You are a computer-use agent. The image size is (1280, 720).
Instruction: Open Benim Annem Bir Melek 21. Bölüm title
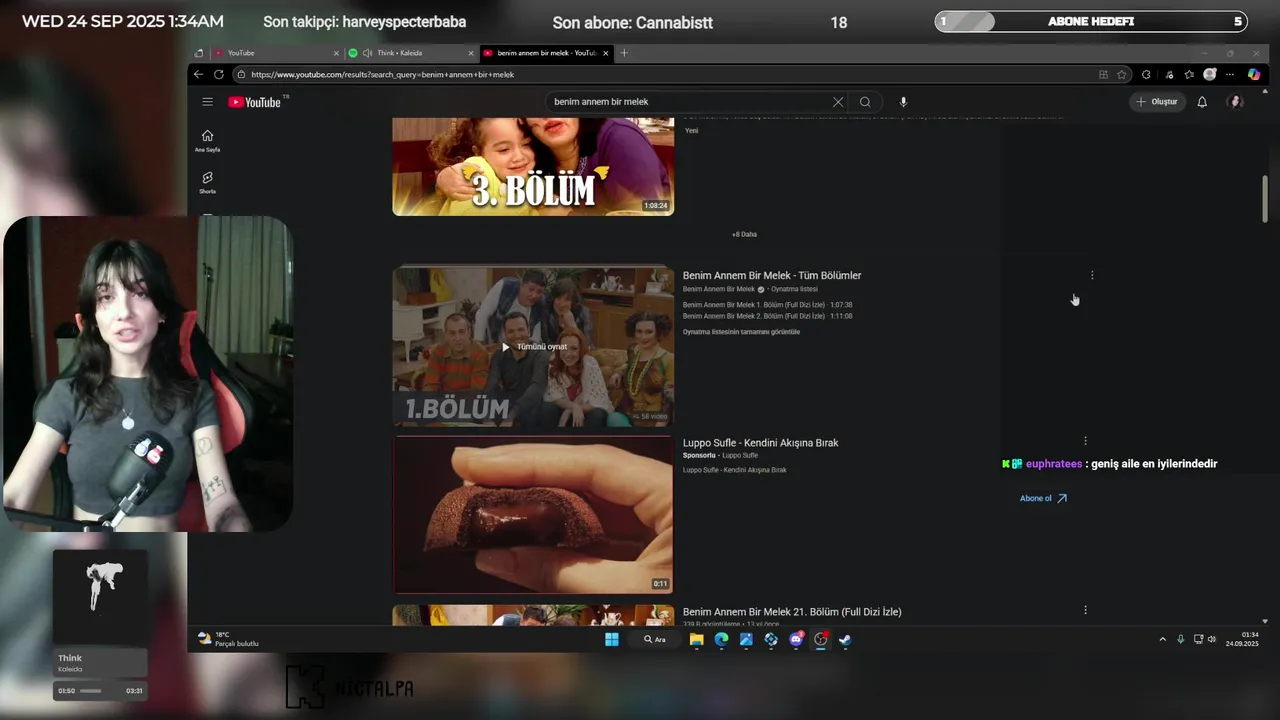coord(792,612)
